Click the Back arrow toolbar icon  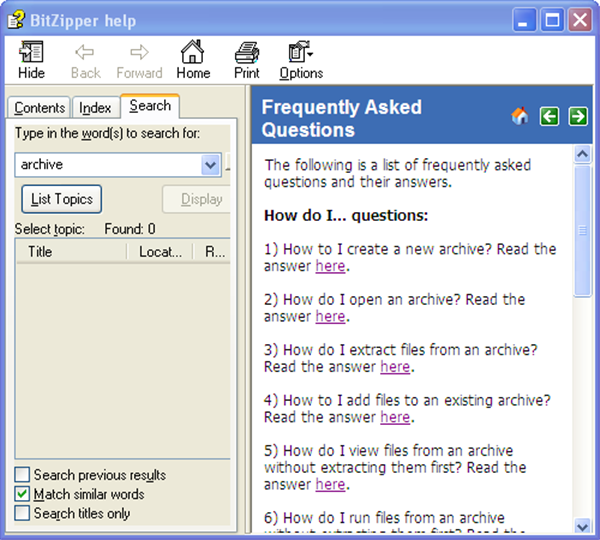tap(85, 60)
